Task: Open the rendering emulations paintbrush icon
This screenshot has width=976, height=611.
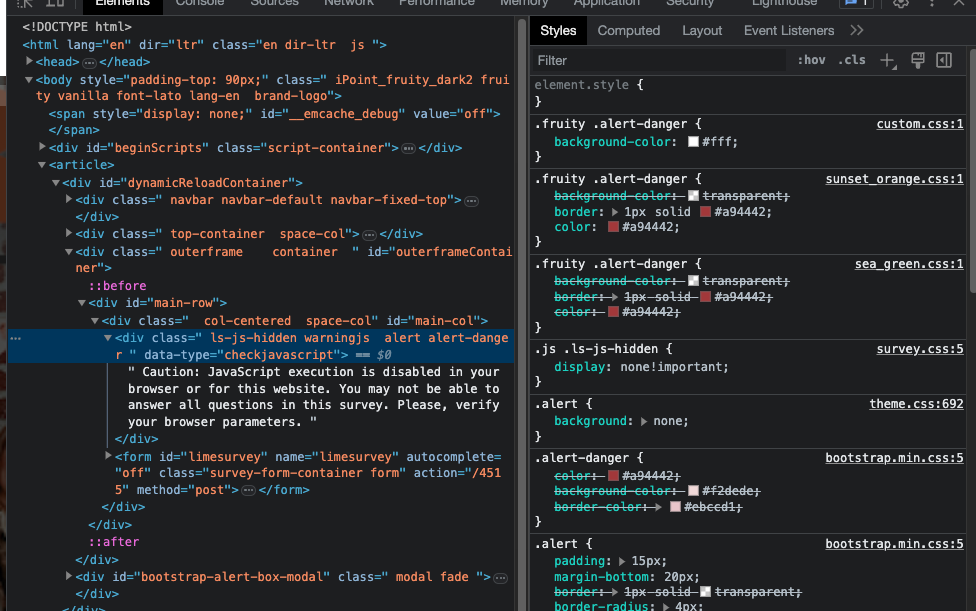Action: (x=917, y=61)
